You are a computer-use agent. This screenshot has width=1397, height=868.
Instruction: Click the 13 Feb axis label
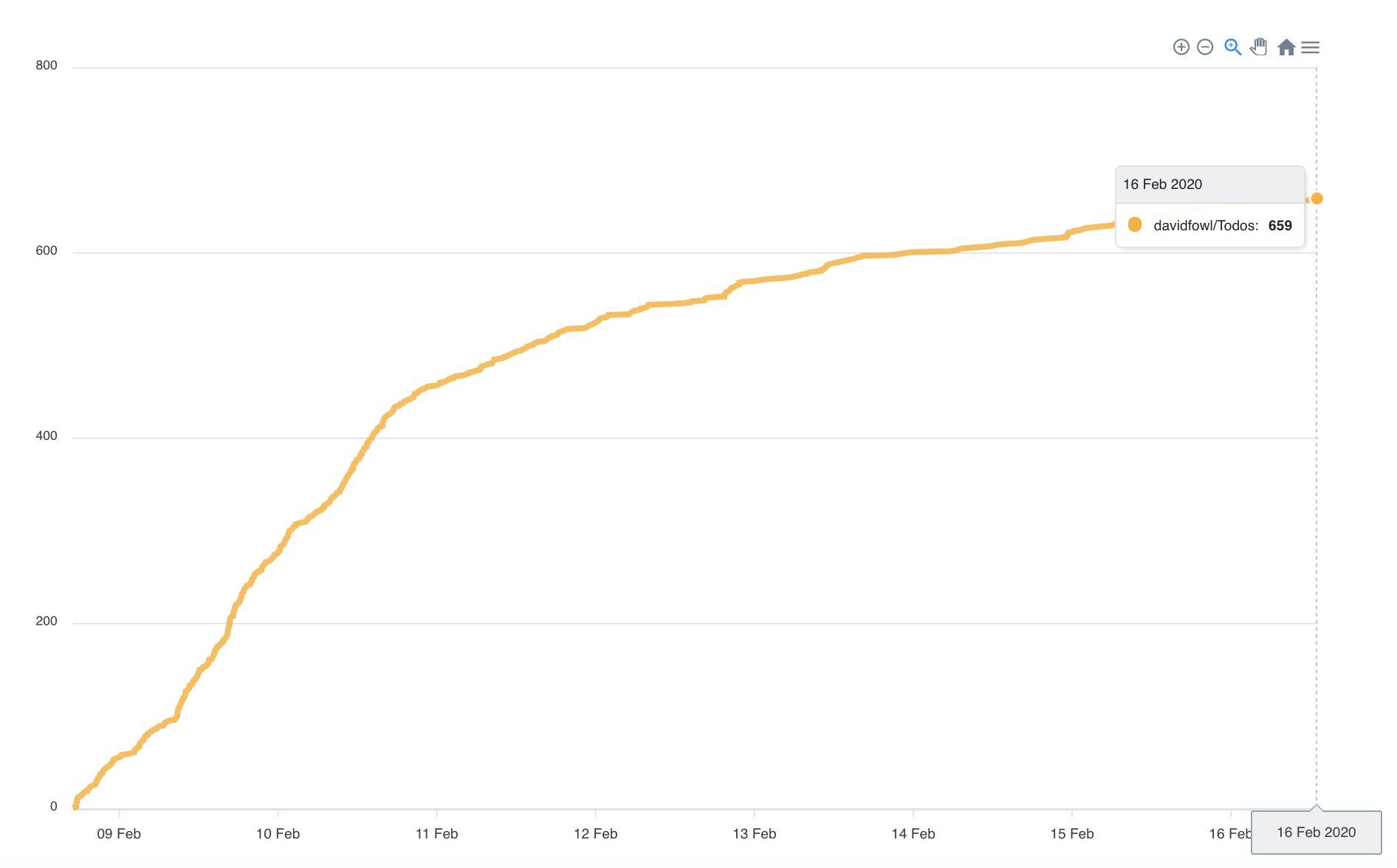click(754, 833)
